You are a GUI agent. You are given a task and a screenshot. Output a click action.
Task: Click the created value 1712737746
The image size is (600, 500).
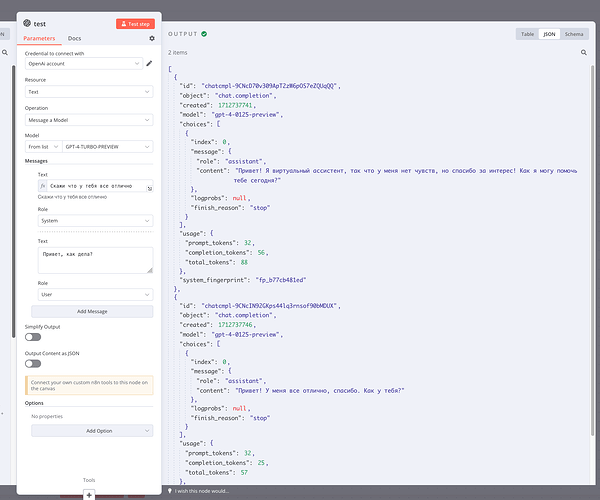point(235,325)
